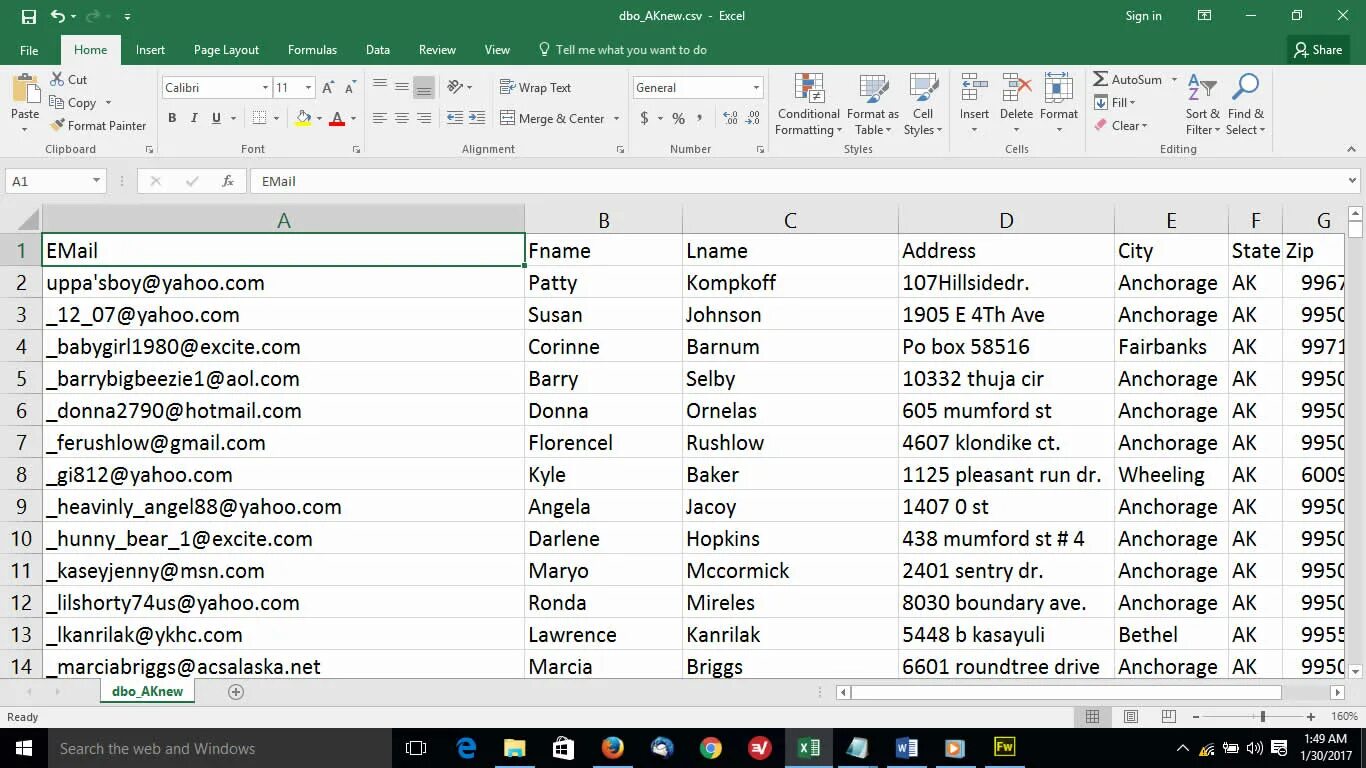Switch to the Formulas tab
Image resolution: width=1366 pixels, height=768 pixels.
[x=312, y=50]
